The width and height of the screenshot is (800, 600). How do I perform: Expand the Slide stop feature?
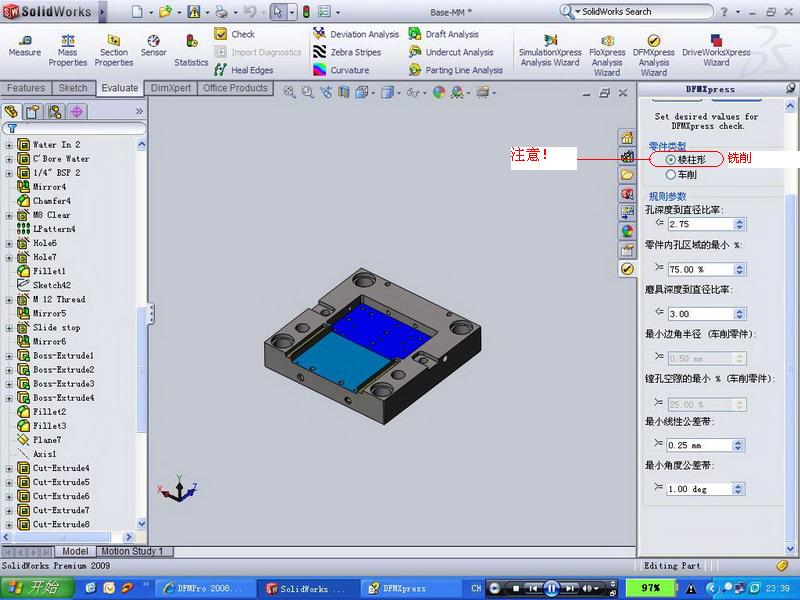click(x=9, y=328)
